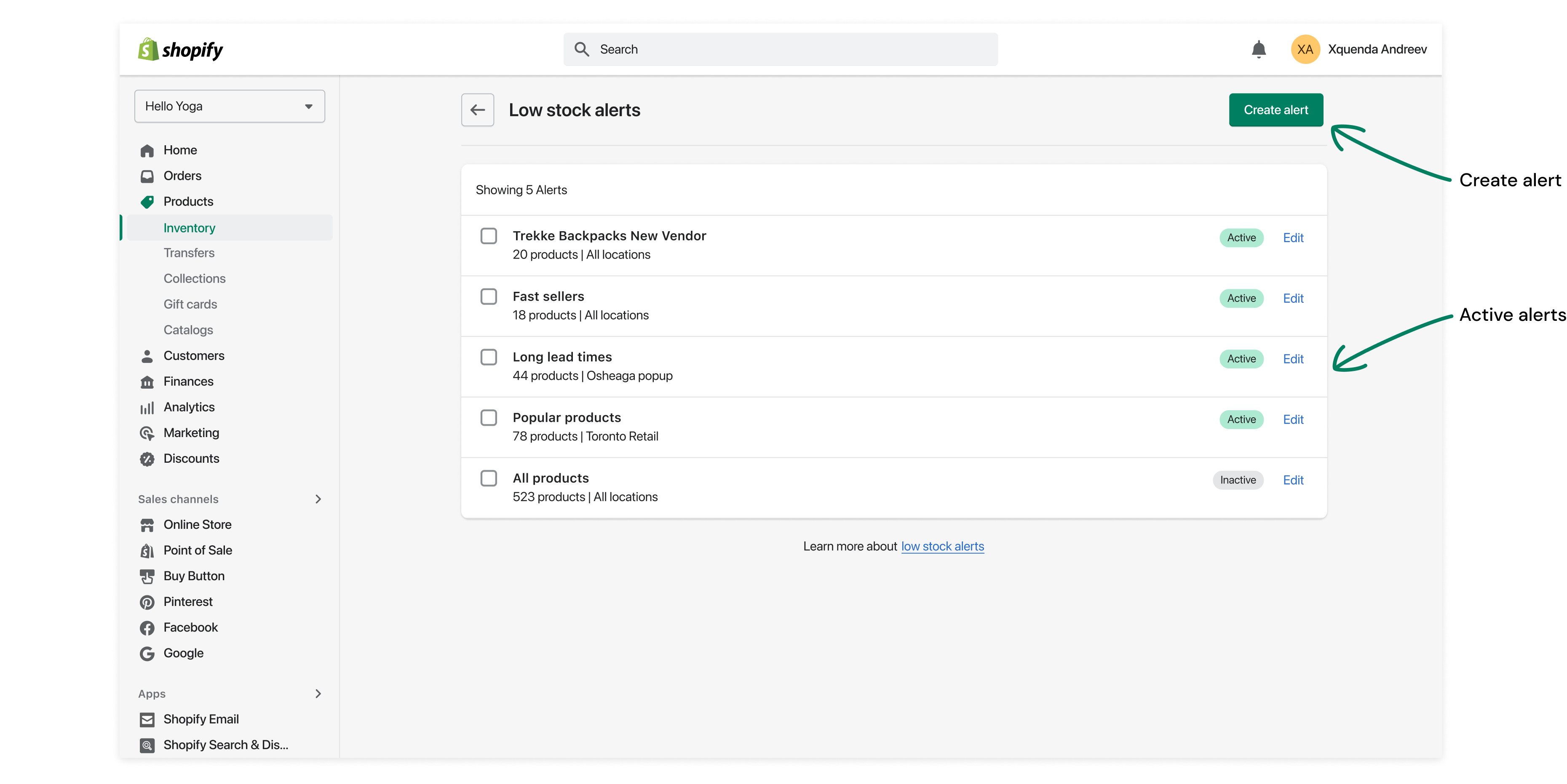Click the Facebook channel icon
Image resolution: width=1567 pixels, height=784 pixels.
(x=147, y=628)
